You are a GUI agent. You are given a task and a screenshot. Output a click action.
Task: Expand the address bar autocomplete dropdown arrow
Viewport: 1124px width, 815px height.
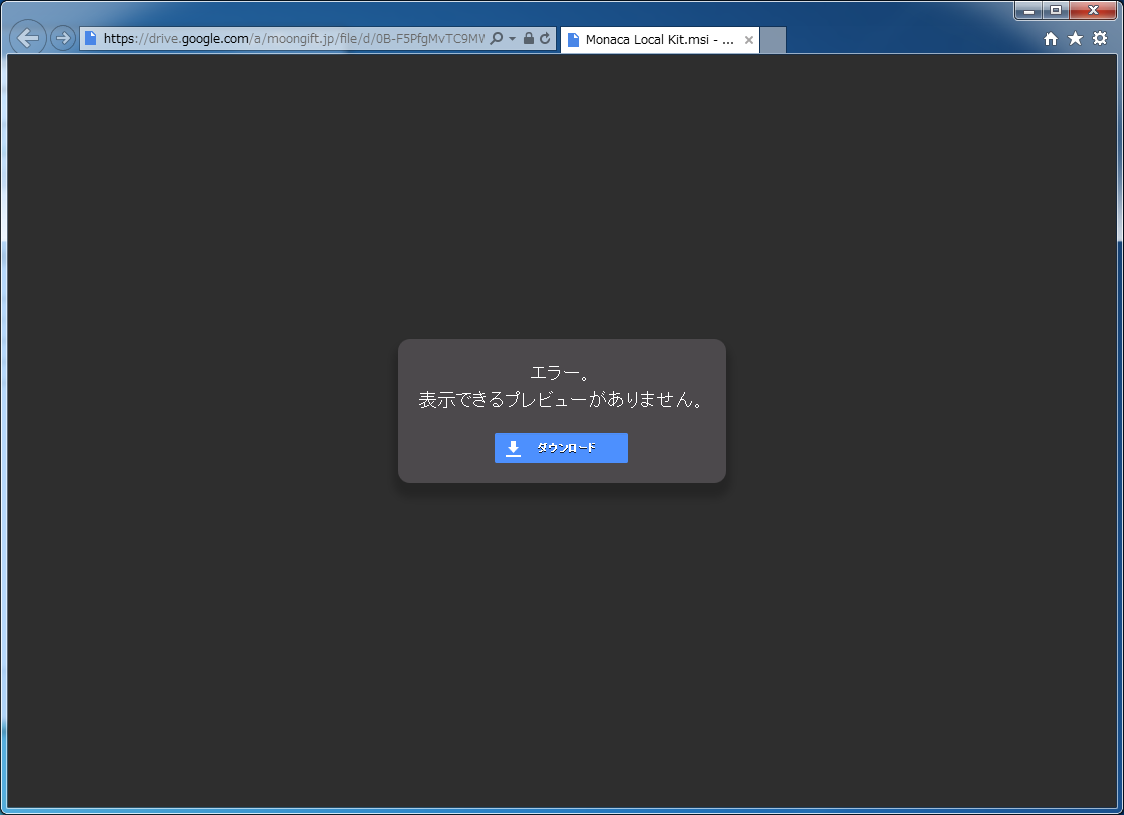point(512,39)
